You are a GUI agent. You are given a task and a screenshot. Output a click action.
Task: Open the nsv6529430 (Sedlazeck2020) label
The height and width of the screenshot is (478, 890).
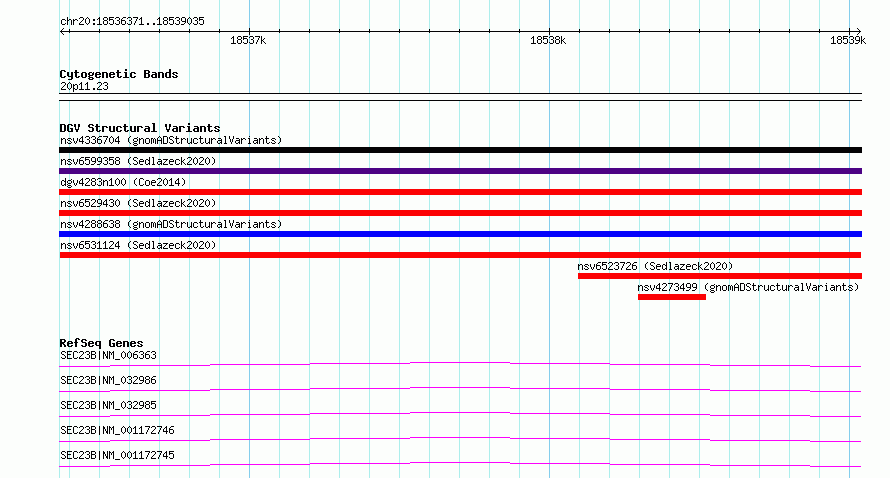point(138,203)
